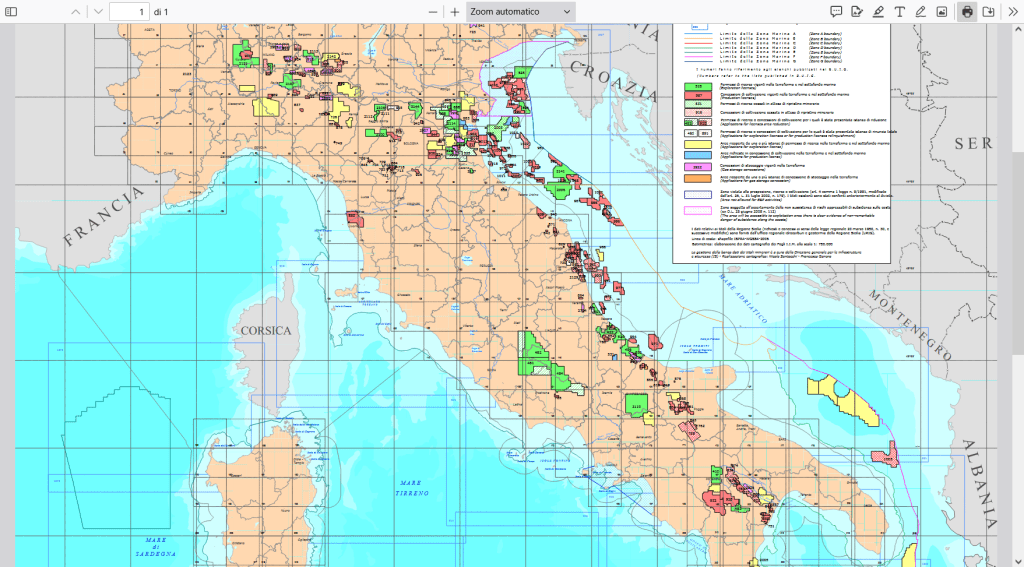The height and width of the screenshot is (567, 1024).
Task: Click the CORSICA label on the map
Action: (265, 329)
